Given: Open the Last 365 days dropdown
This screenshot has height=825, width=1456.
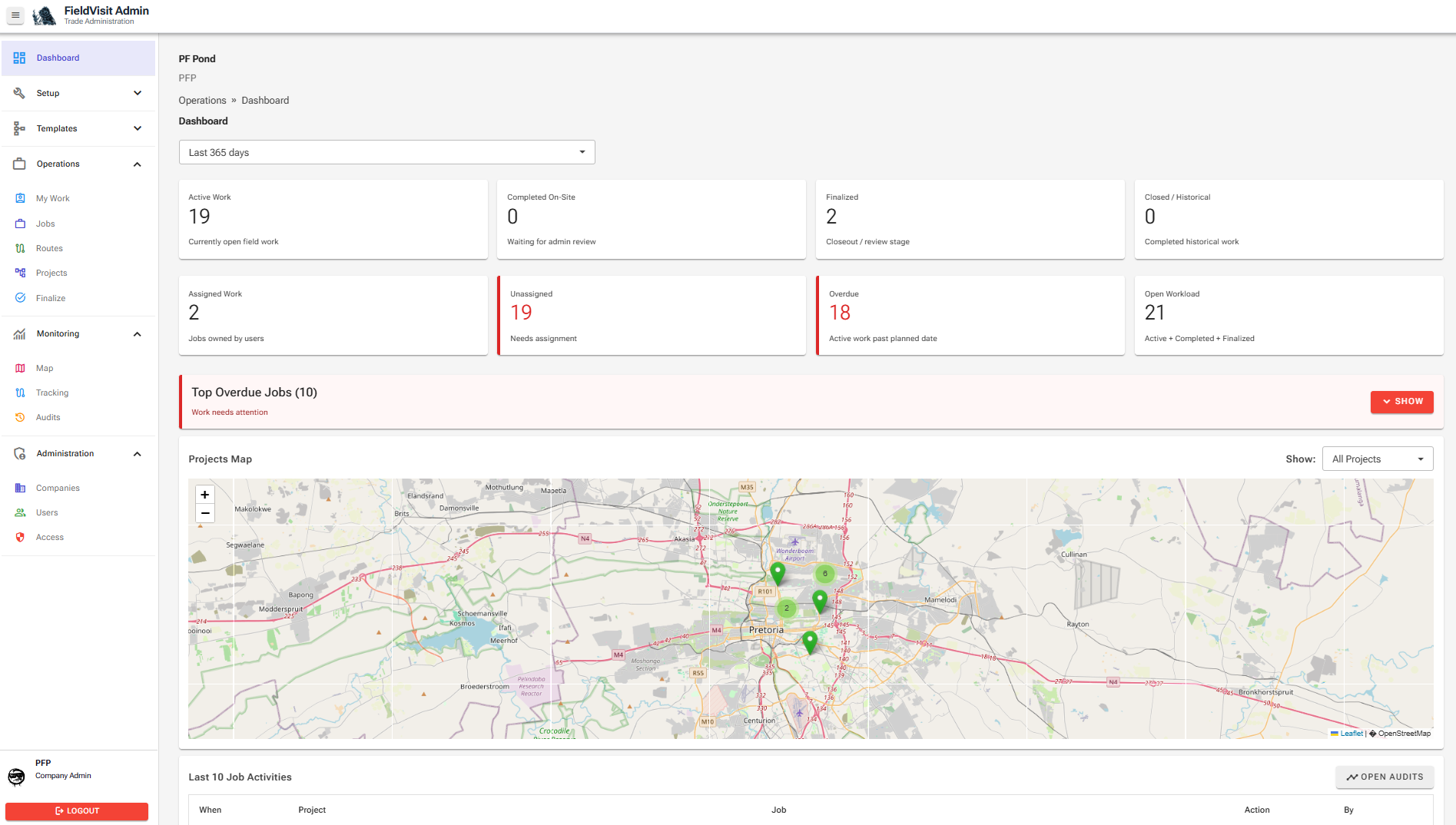Looking at the screenshot, I should (x=386, y=152).
